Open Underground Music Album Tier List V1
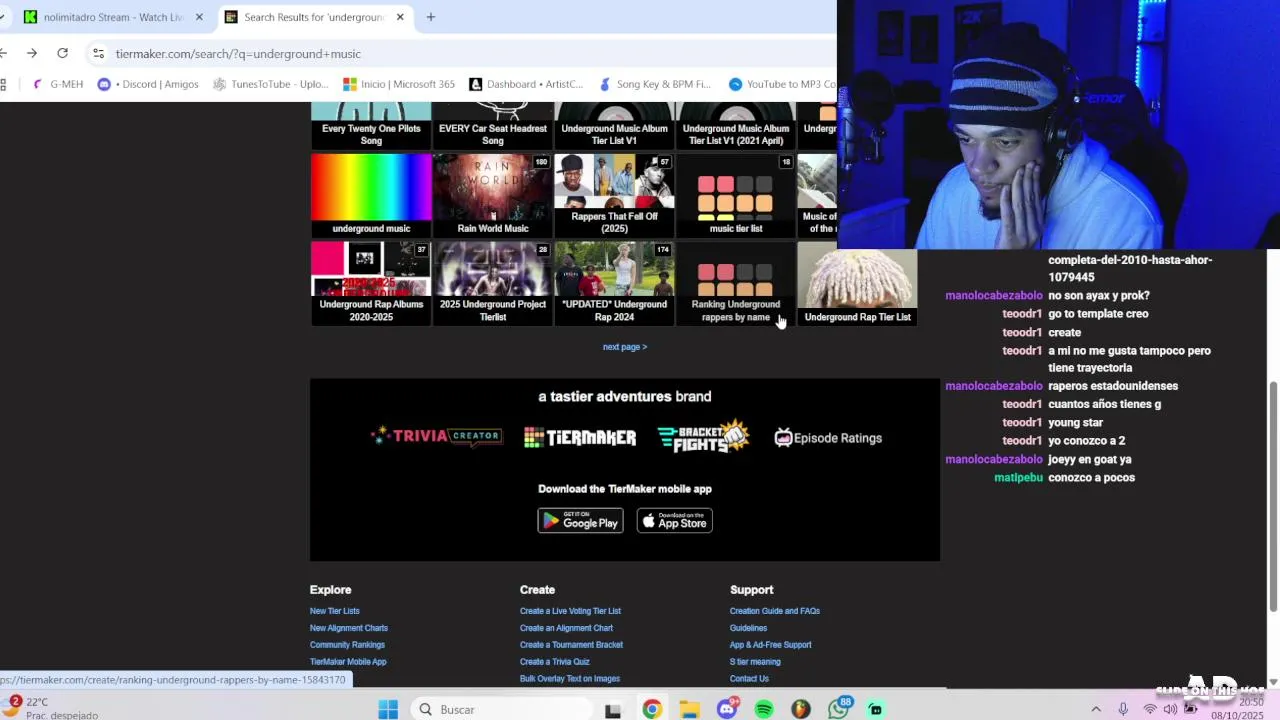This screenshot has width=1280, height=720. click(x=614, y=126)
